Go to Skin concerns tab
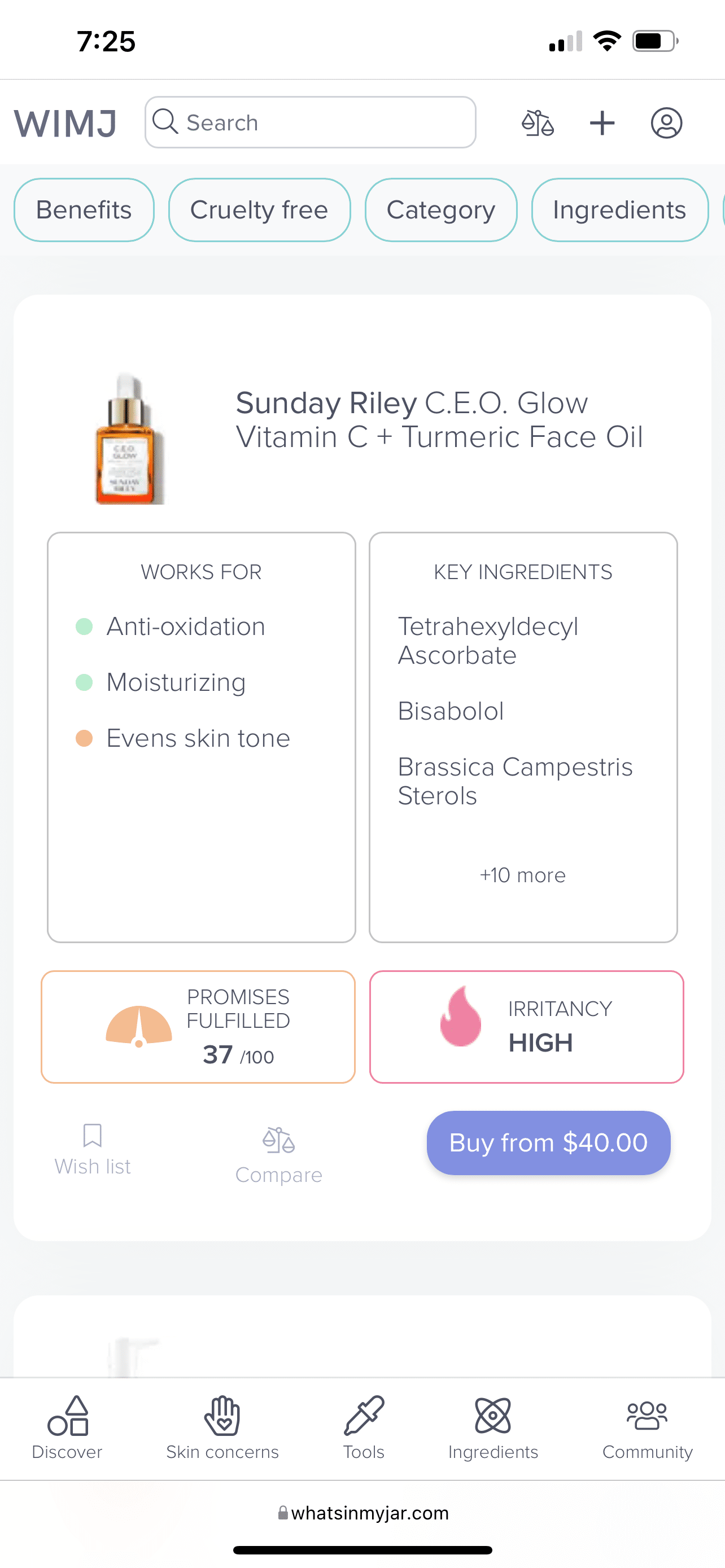This screenshot has width=725, height=1568. (222, 1427)
